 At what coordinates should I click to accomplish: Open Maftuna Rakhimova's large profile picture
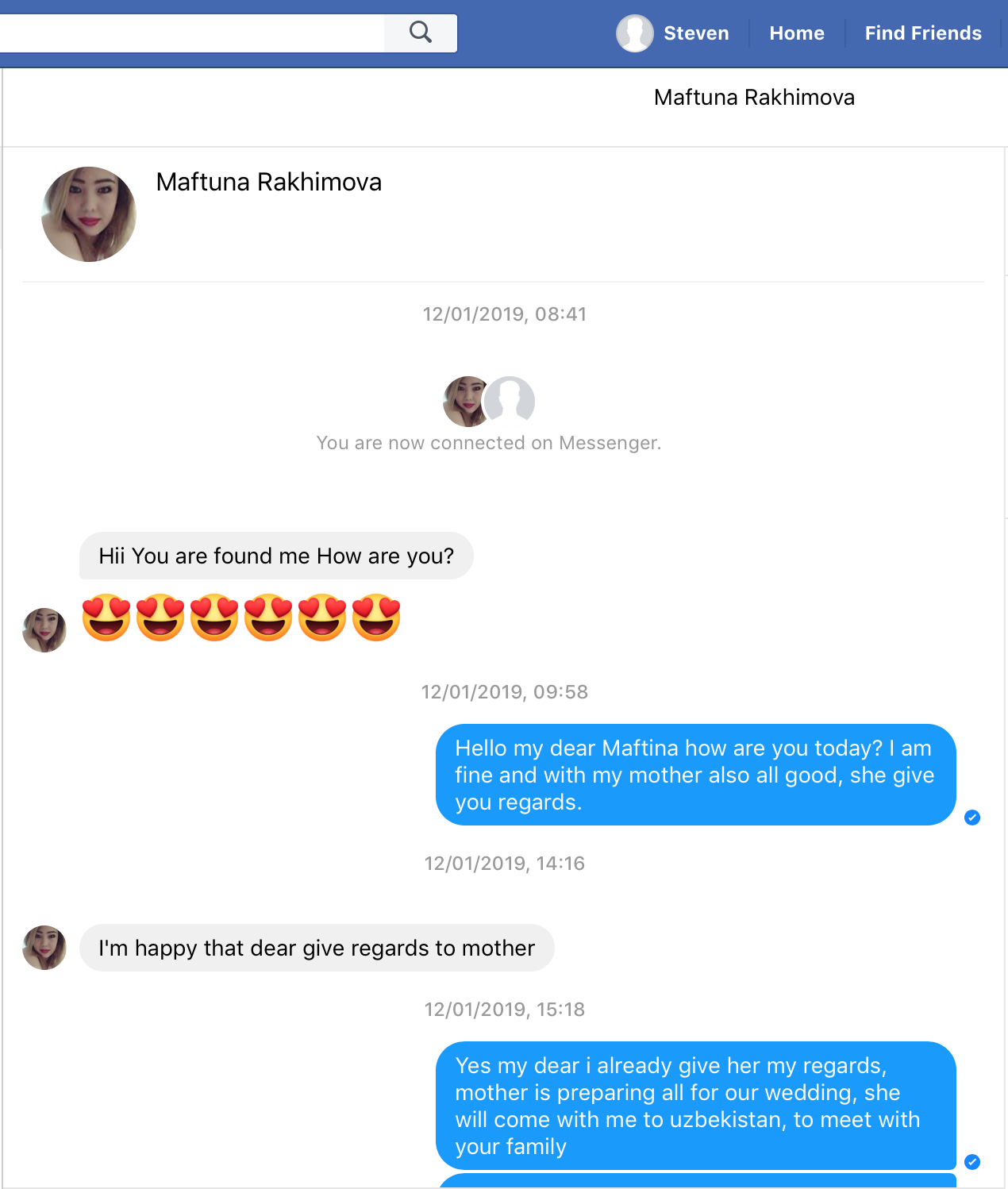89,214
